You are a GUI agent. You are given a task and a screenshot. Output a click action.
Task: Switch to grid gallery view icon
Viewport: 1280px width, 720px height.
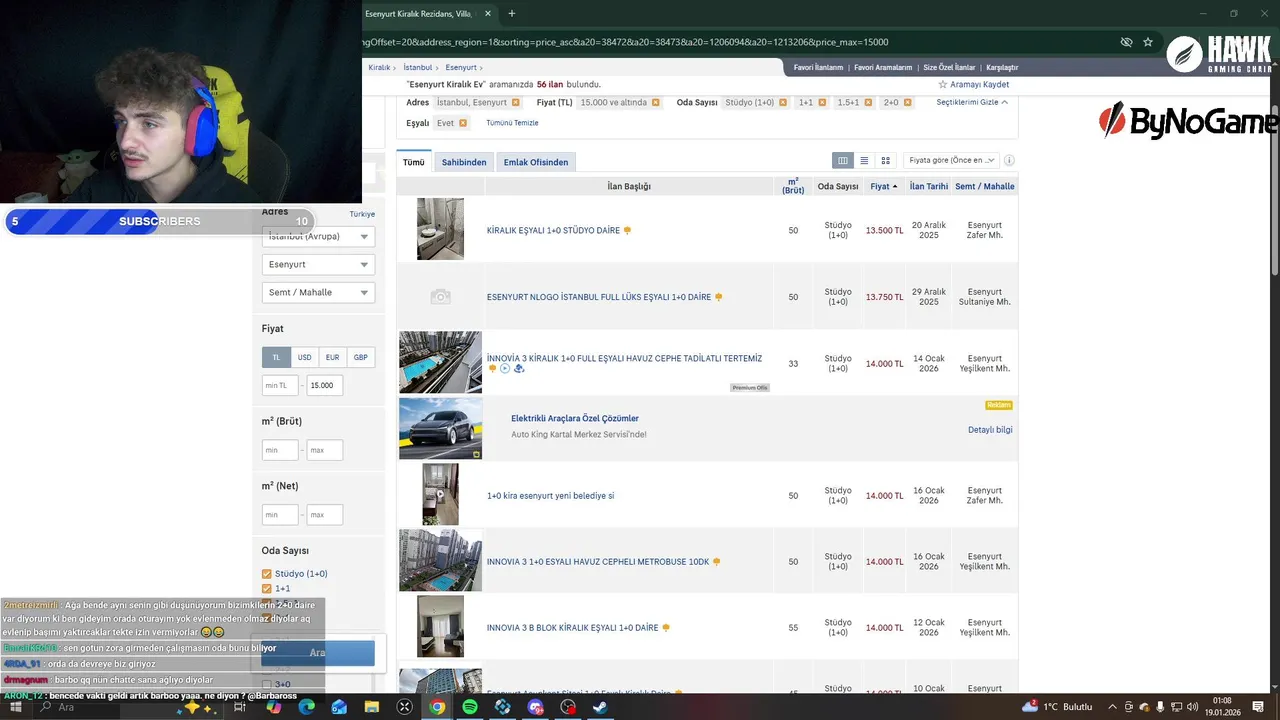coord(885,160)
